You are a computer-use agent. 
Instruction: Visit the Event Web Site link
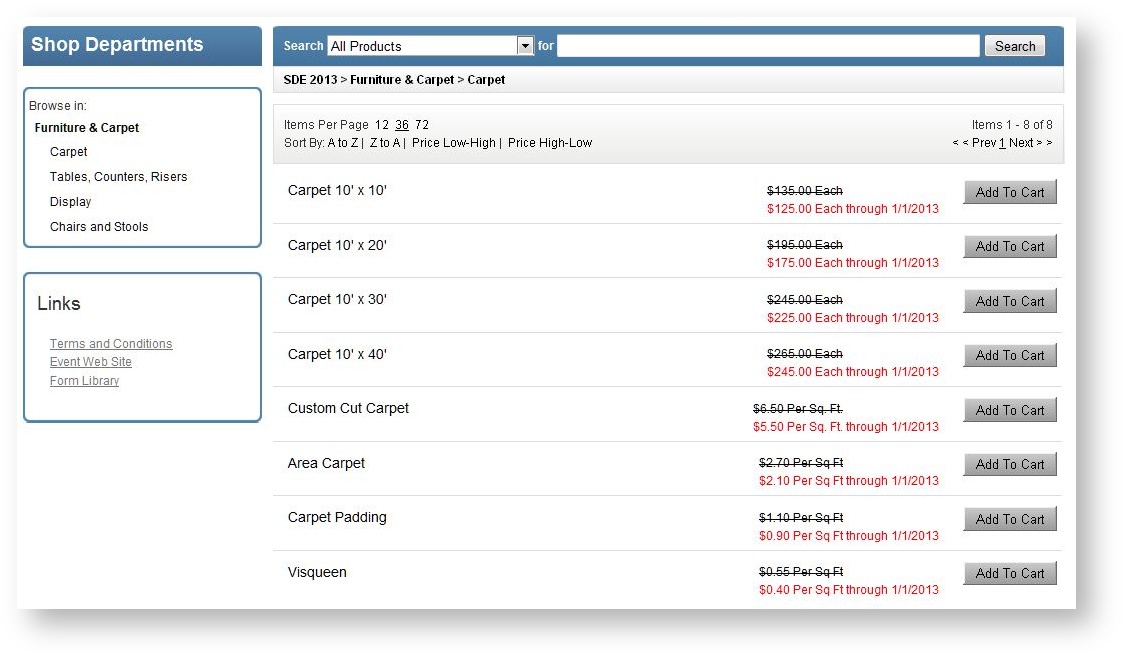pyautogui.click(x=91, y=362)
